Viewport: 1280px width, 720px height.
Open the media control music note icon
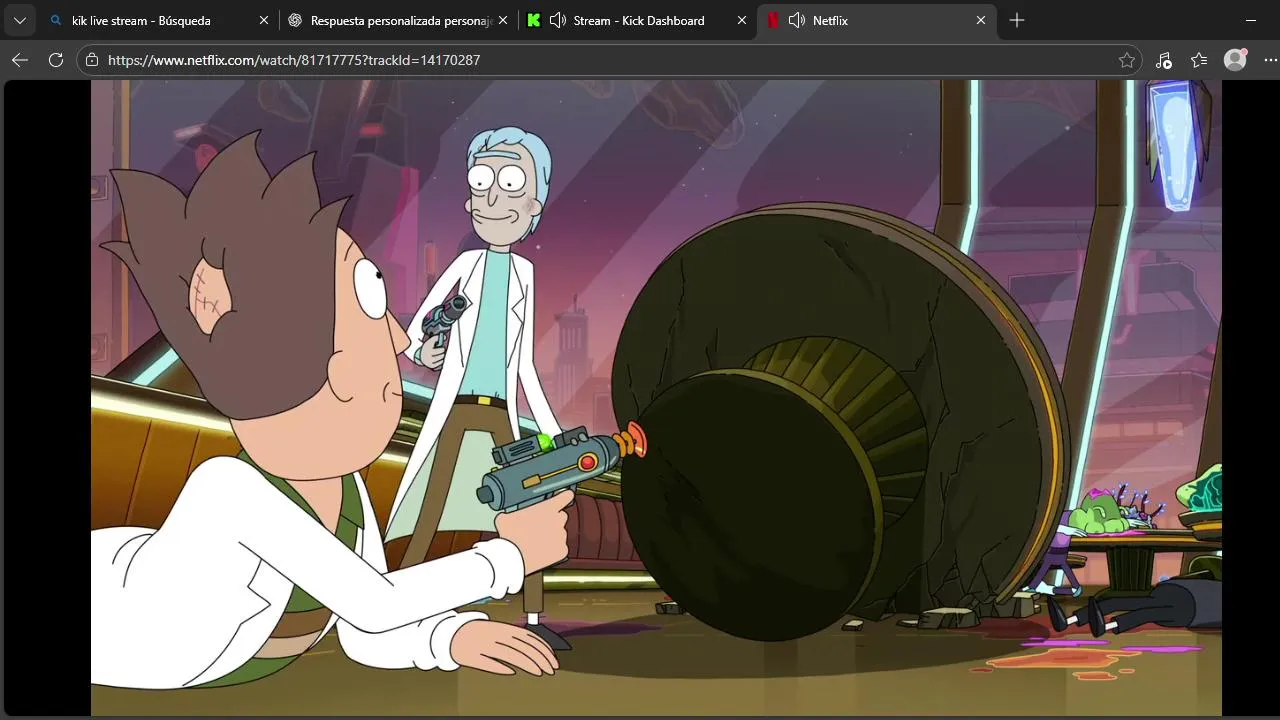pyautogui.click(x=1163, y=60)
